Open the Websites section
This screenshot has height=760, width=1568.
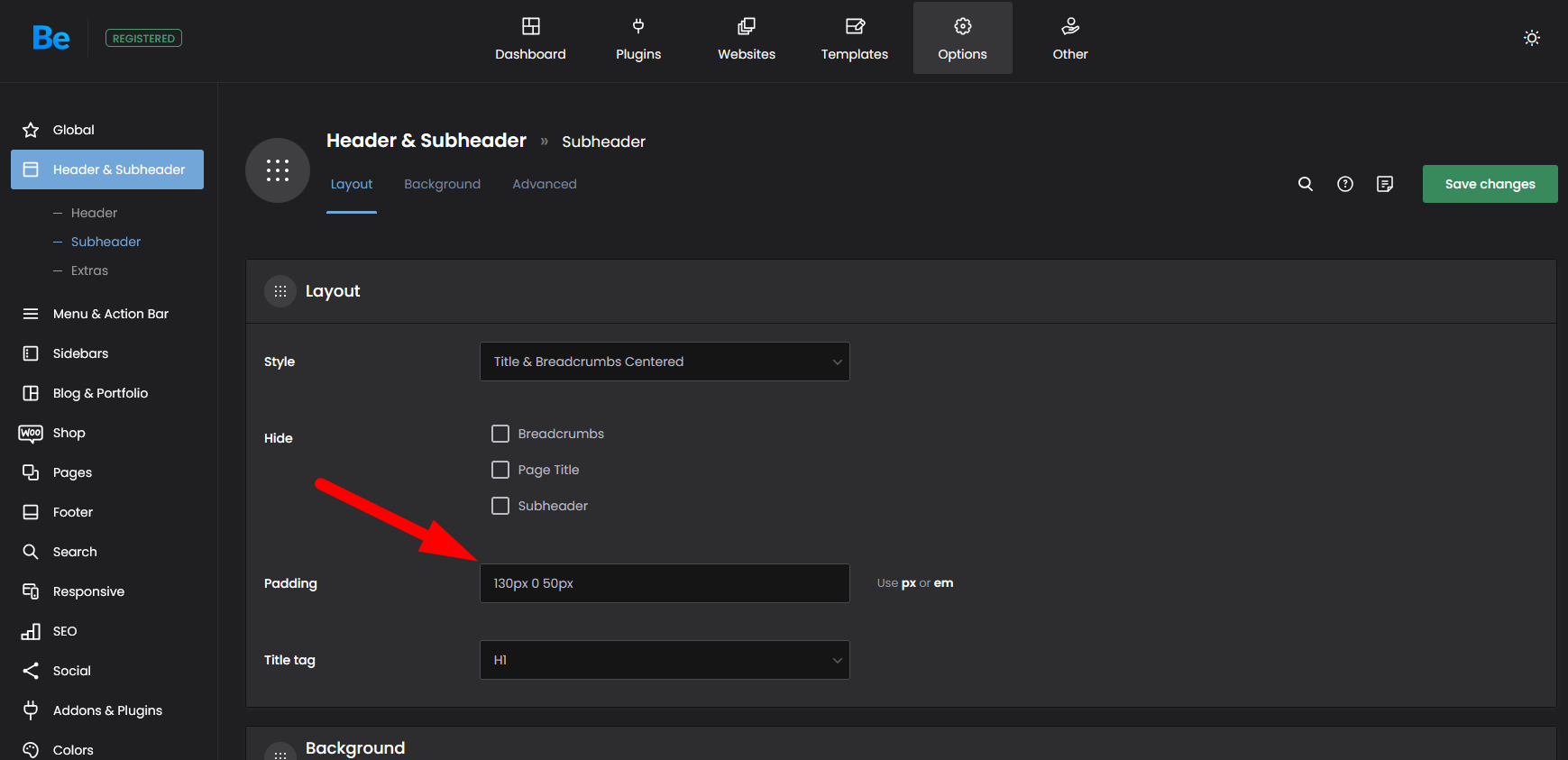point(747,38)
